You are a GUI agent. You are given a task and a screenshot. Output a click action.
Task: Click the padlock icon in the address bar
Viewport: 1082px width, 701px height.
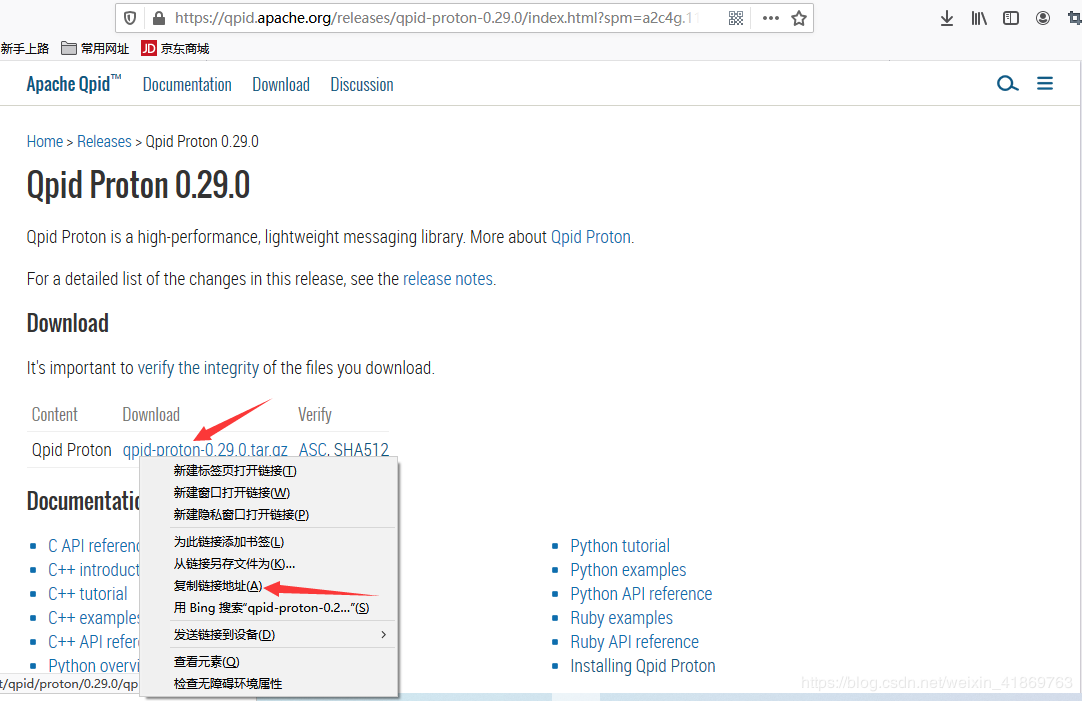coord(159,17)
